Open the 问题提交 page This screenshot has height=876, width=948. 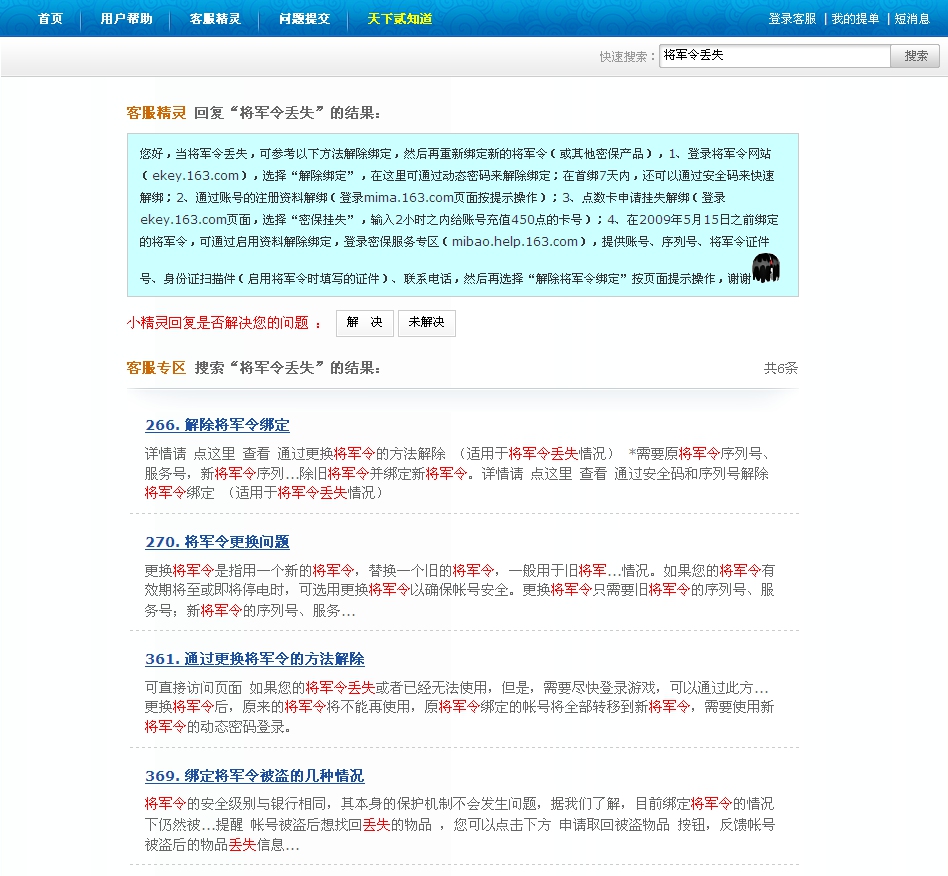pyautogui.click(x=304, y=19)
